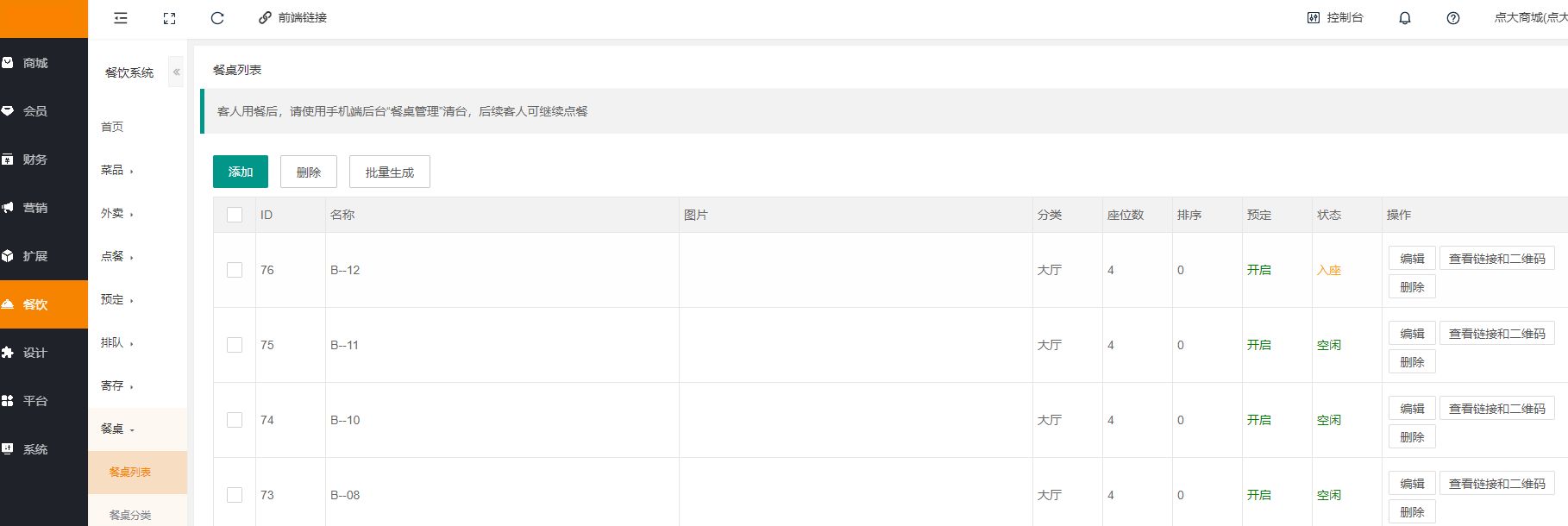Click the refresh page icon
The height and width of the screenshot is (526, 1568).
click(x=217, y=18)
